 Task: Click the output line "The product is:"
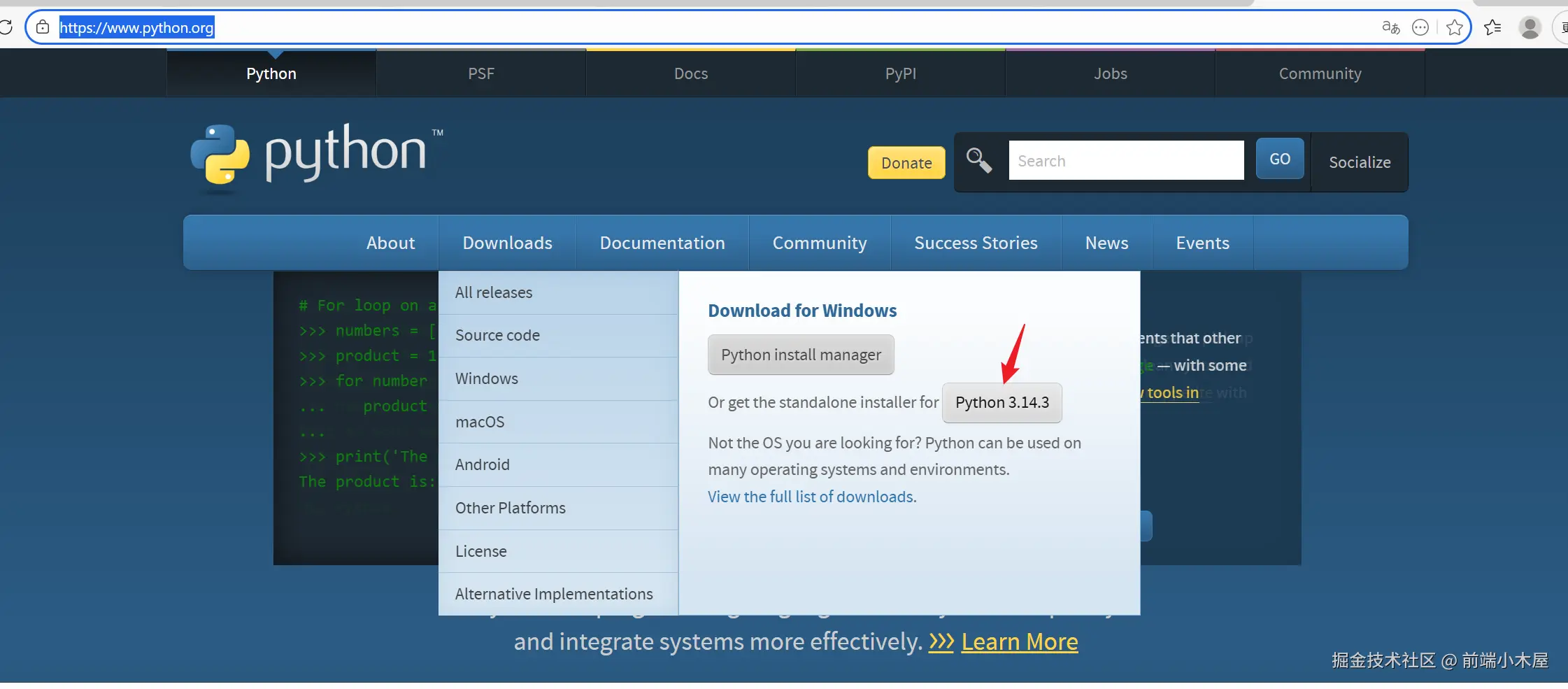[367, 482]
